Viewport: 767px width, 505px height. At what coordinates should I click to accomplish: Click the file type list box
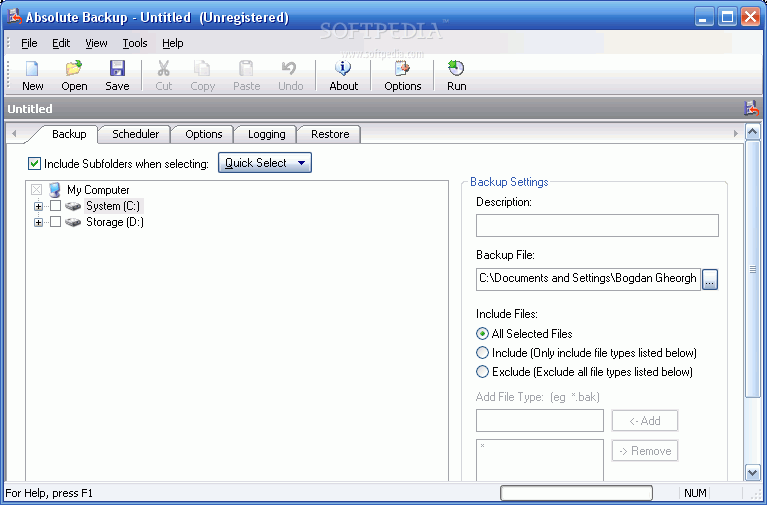click(540, 459)
